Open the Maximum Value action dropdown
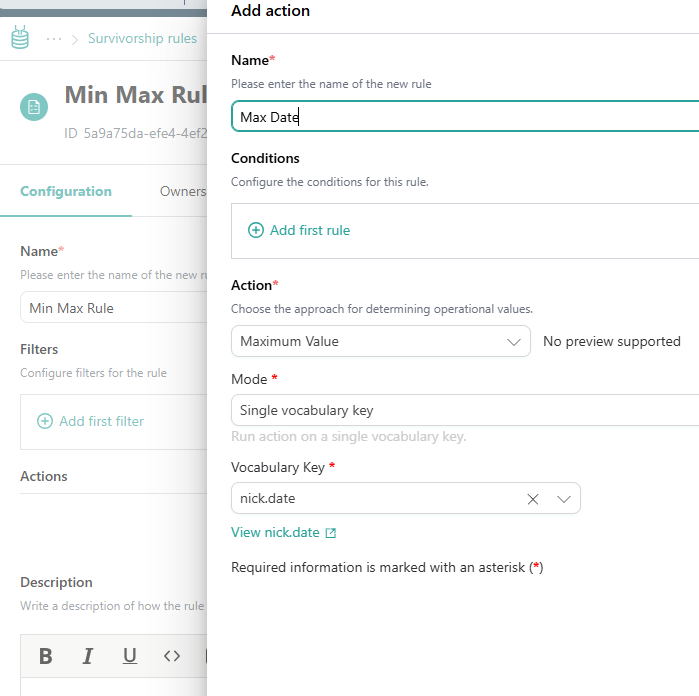This screenshot has height=696, width=699. pyautogui.click(x=381, y=341)
